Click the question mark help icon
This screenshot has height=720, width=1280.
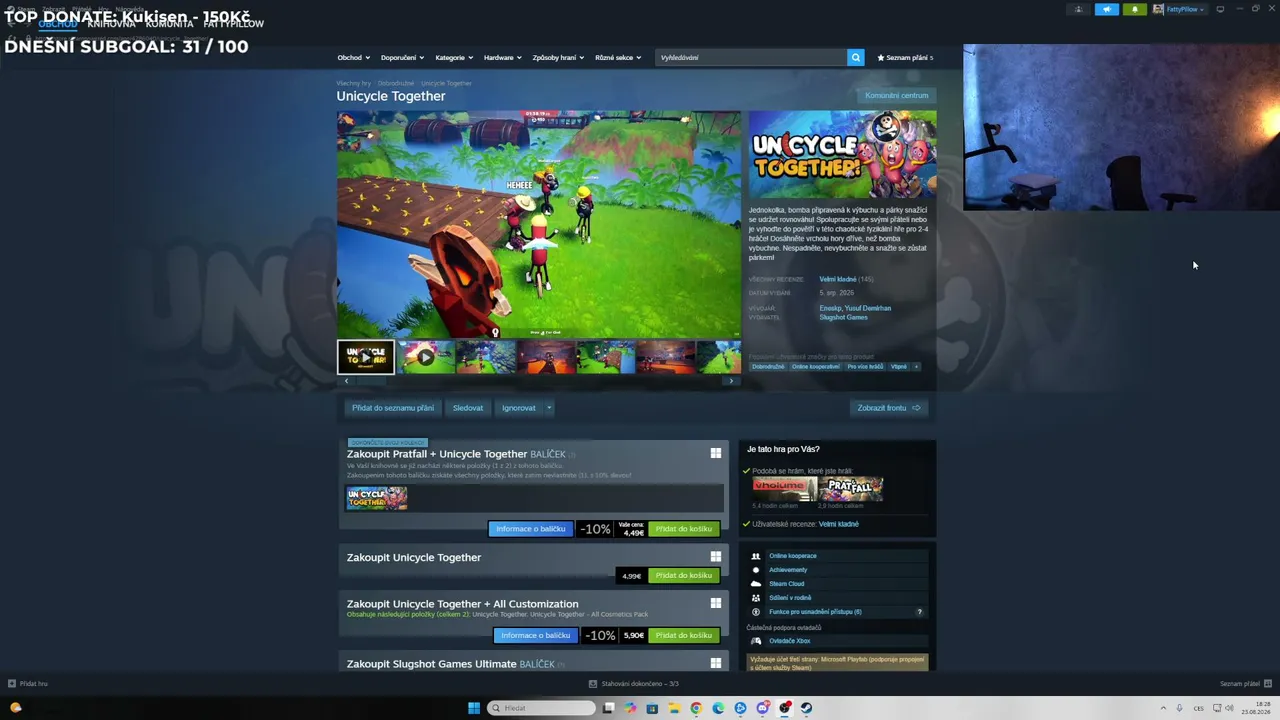pyautogui.click(x=919, y=612)
